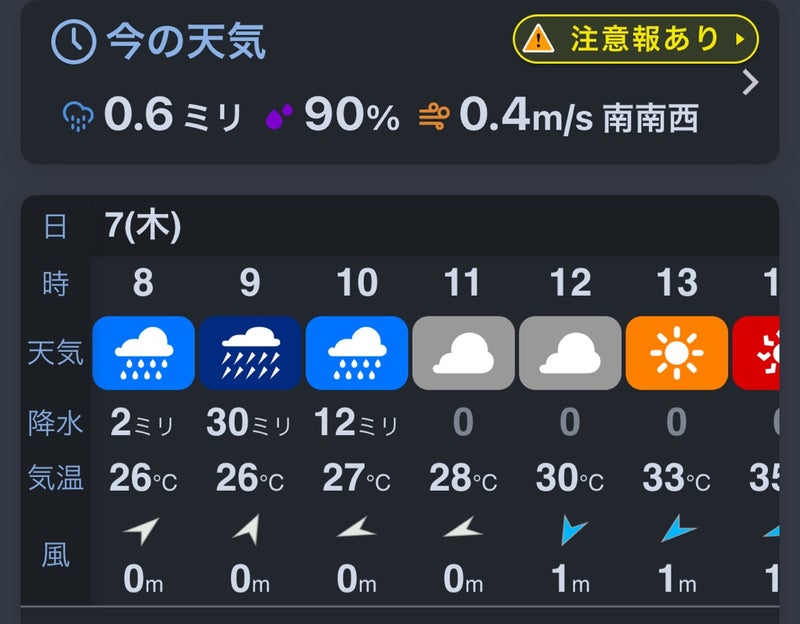The width and height of the screenshot is (800, 624).
Task: Tap the rain icon for 10 o'clock
Action: point(357,353)
